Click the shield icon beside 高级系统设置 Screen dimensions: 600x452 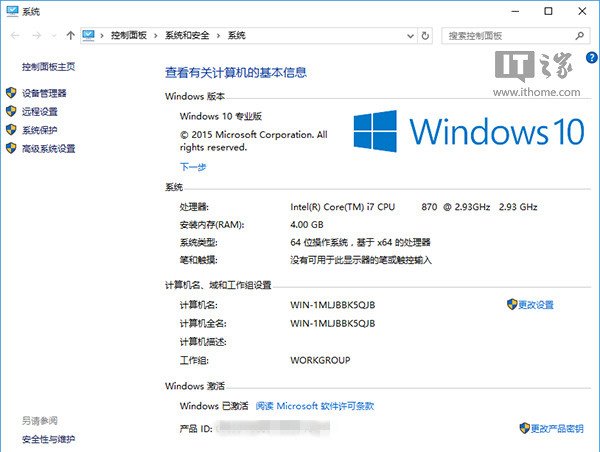coord(11,148)
